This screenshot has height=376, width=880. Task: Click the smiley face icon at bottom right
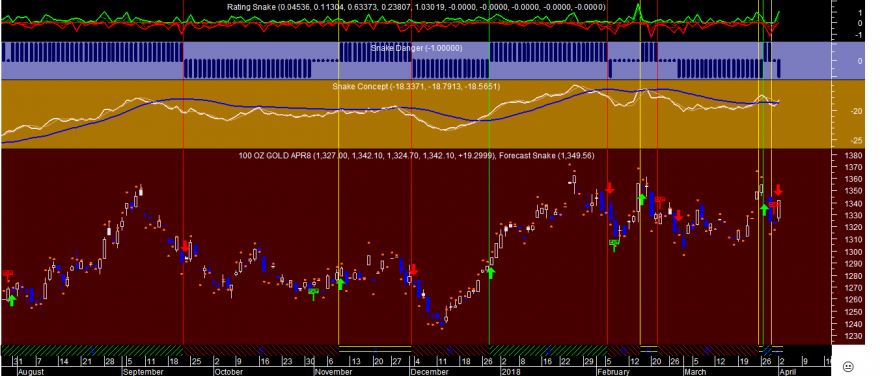pos(848,365)
